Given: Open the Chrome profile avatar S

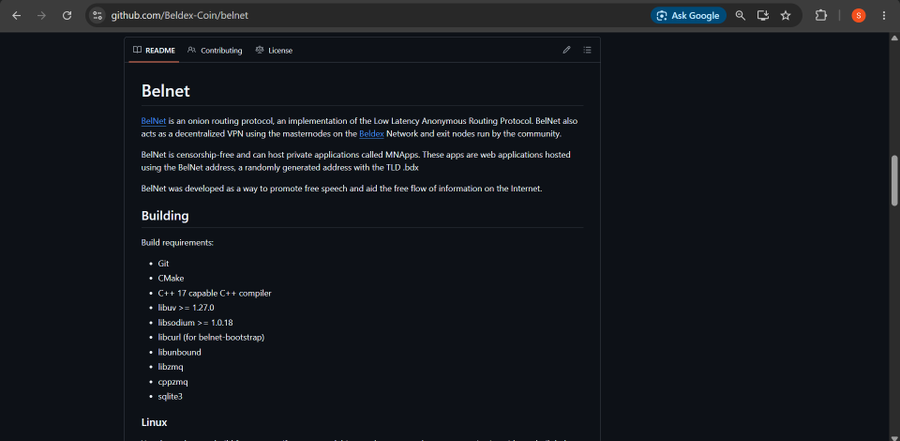Looking at the screenshot, I should click(858, 16).
